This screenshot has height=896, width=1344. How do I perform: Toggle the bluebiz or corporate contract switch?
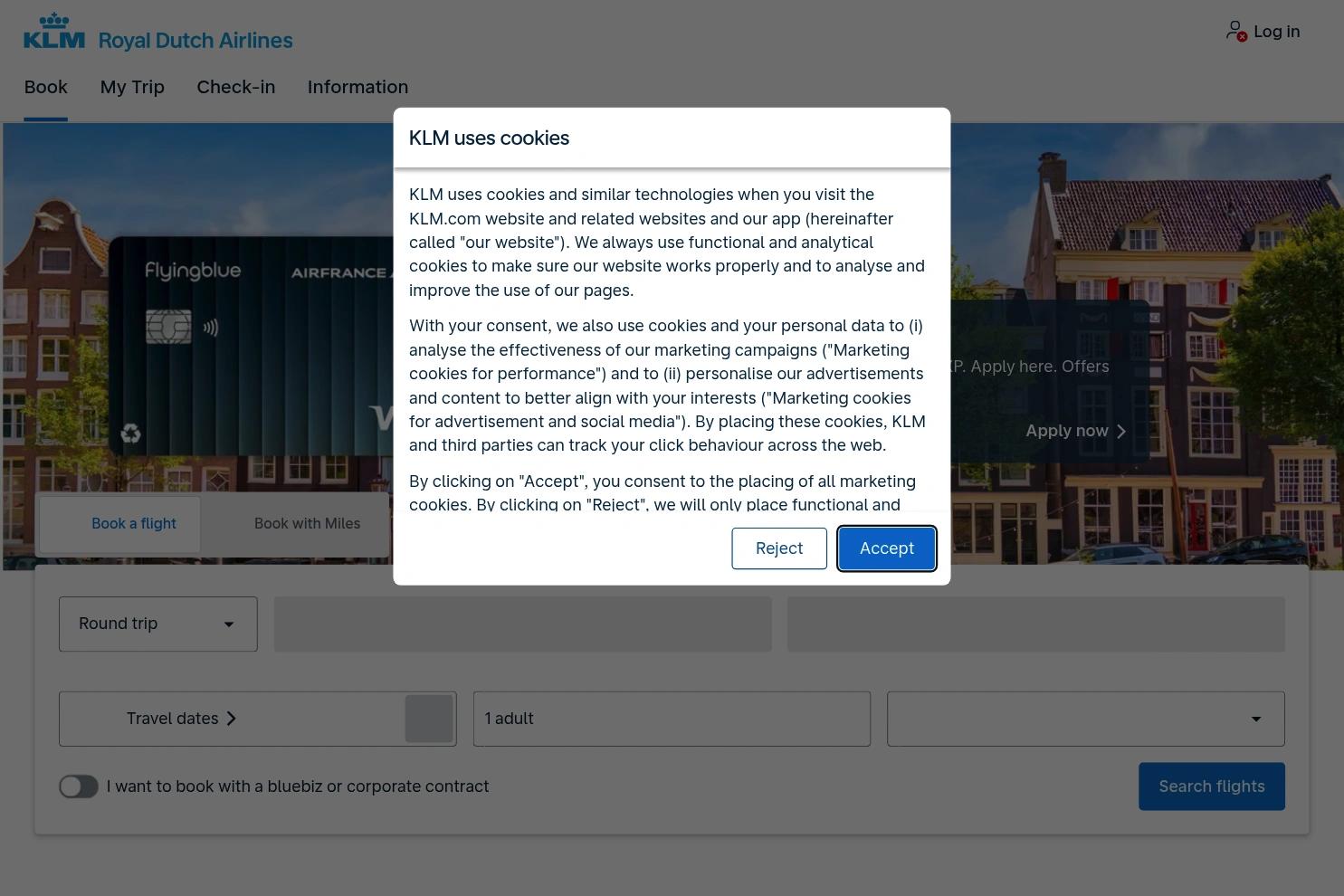pyautogui.click(x=79, y=786)
